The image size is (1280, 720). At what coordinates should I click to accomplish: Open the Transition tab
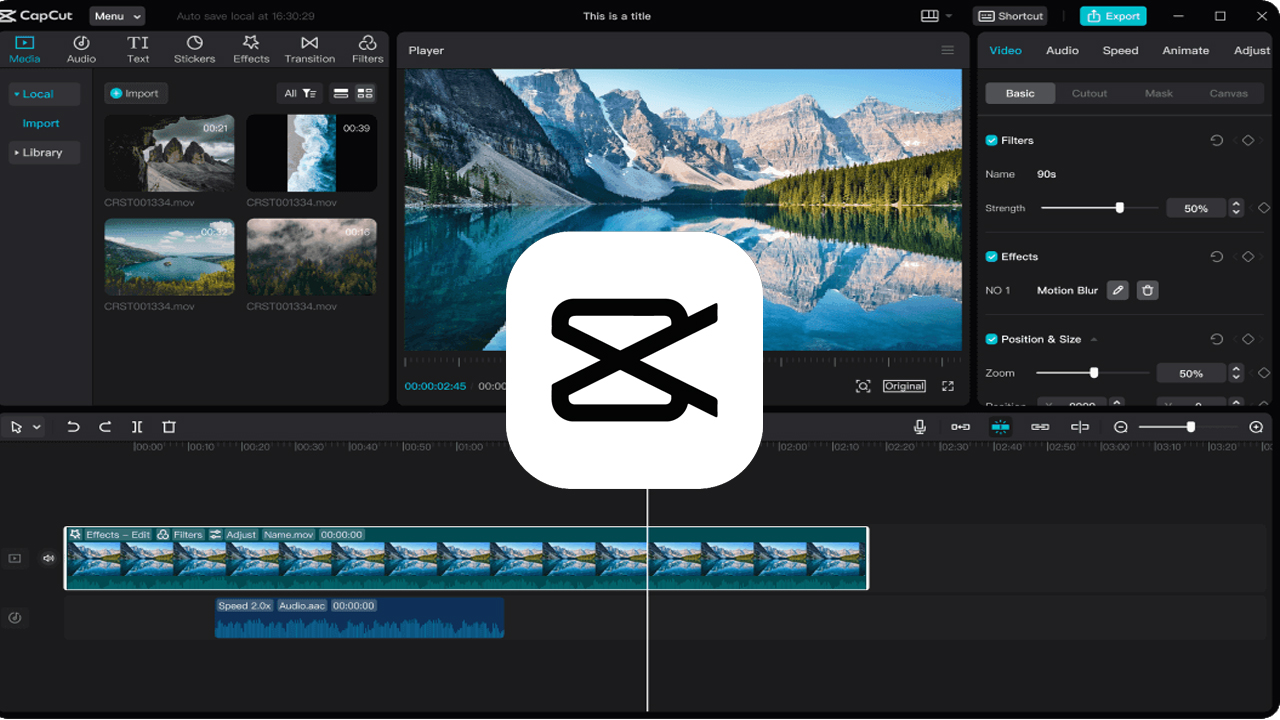[x=310, y=49]
